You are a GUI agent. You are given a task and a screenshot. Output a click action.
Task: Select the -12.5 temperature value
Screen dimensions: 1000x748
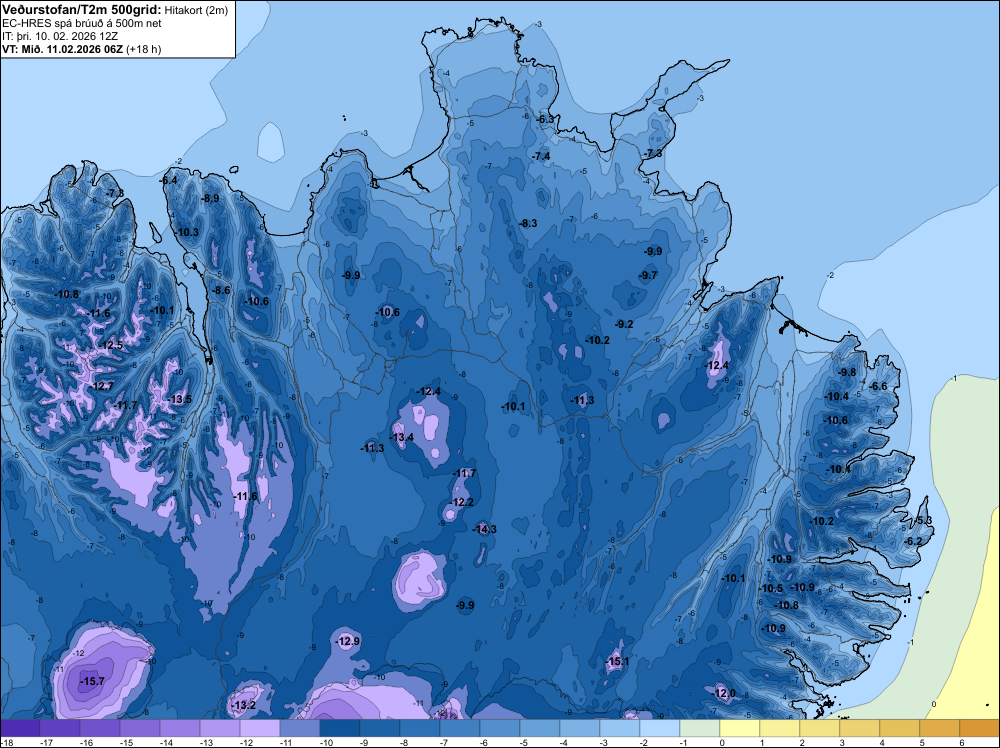click(x=110, y=346)
